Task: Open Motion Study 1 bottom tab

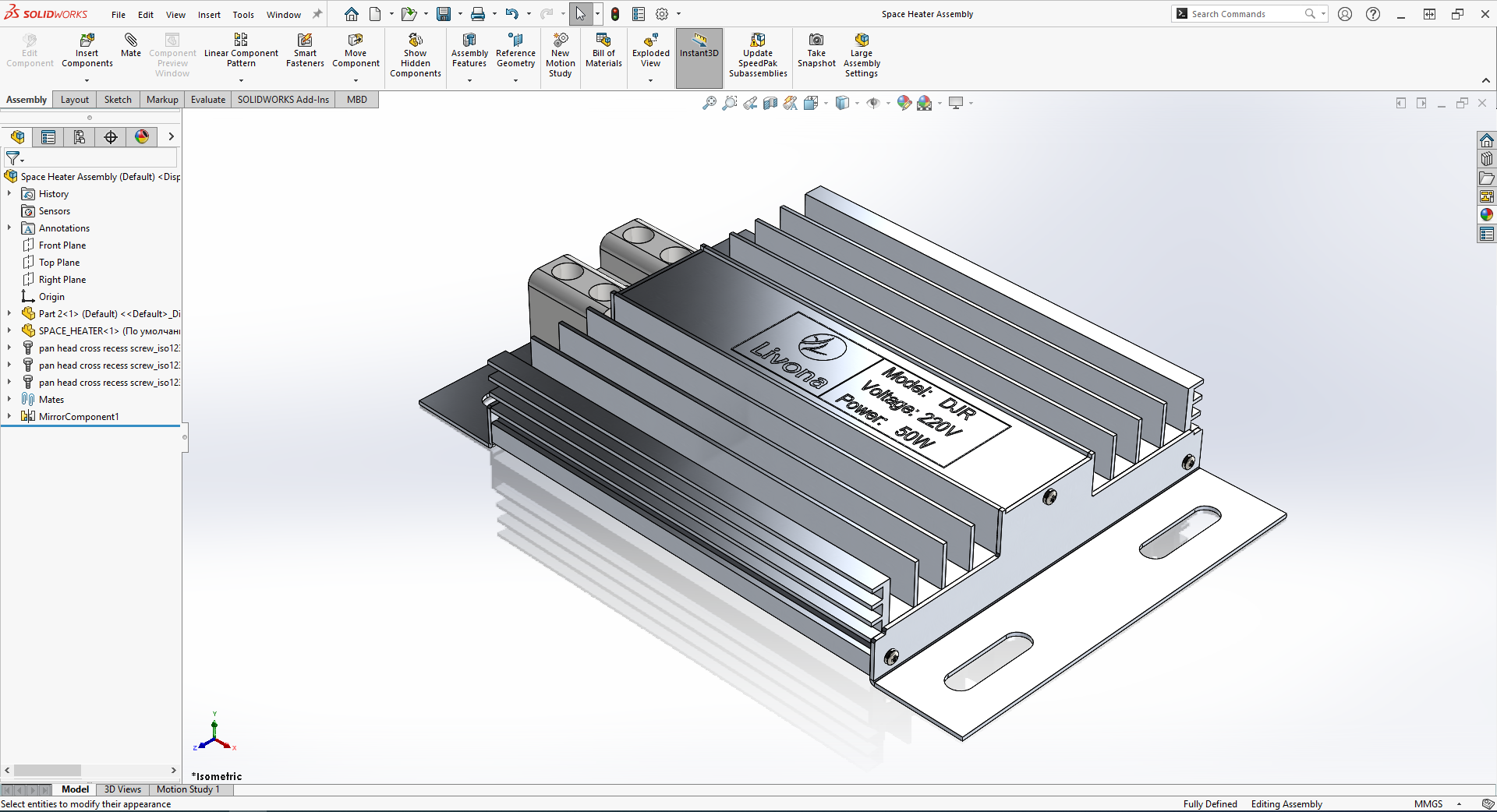Action: click(x=188, y=789)
